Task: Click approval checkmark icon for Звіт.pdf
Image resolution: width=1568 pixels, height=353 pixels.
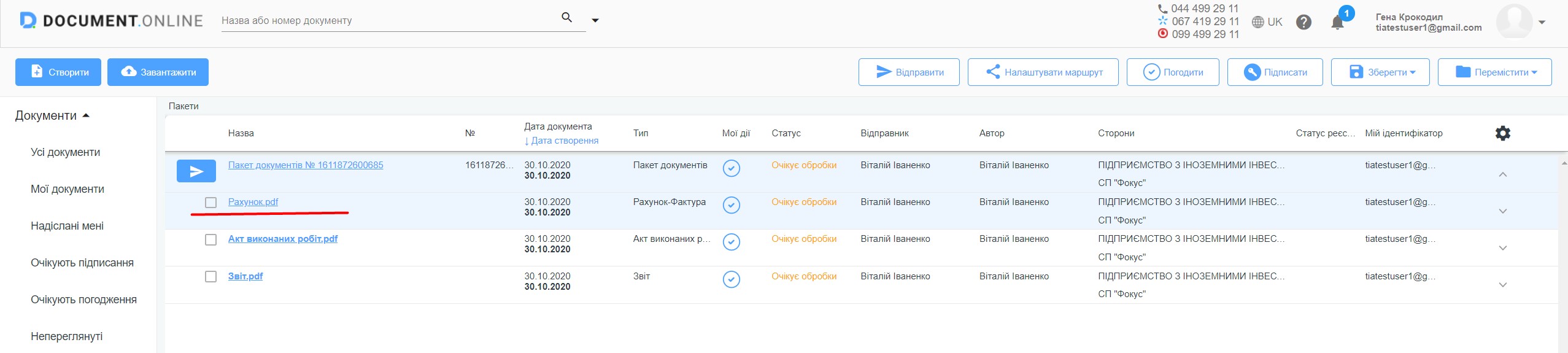Action: point(731,279)
